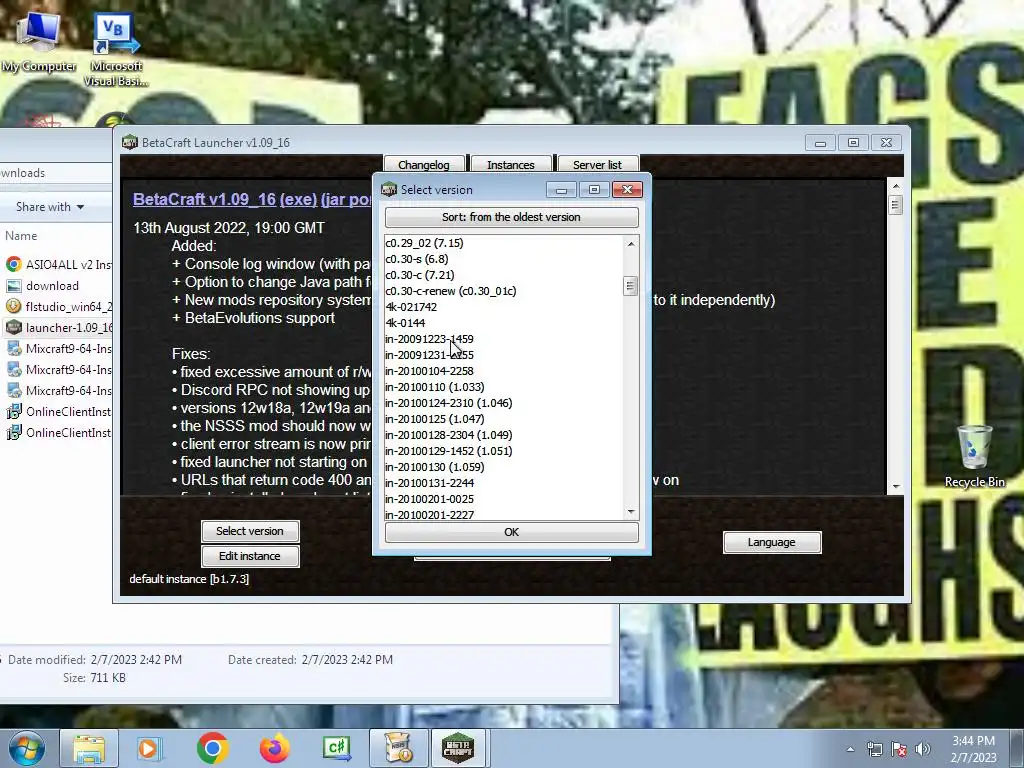
Task: Click version list scrollbar down arrow
Action: coord(631,511)
